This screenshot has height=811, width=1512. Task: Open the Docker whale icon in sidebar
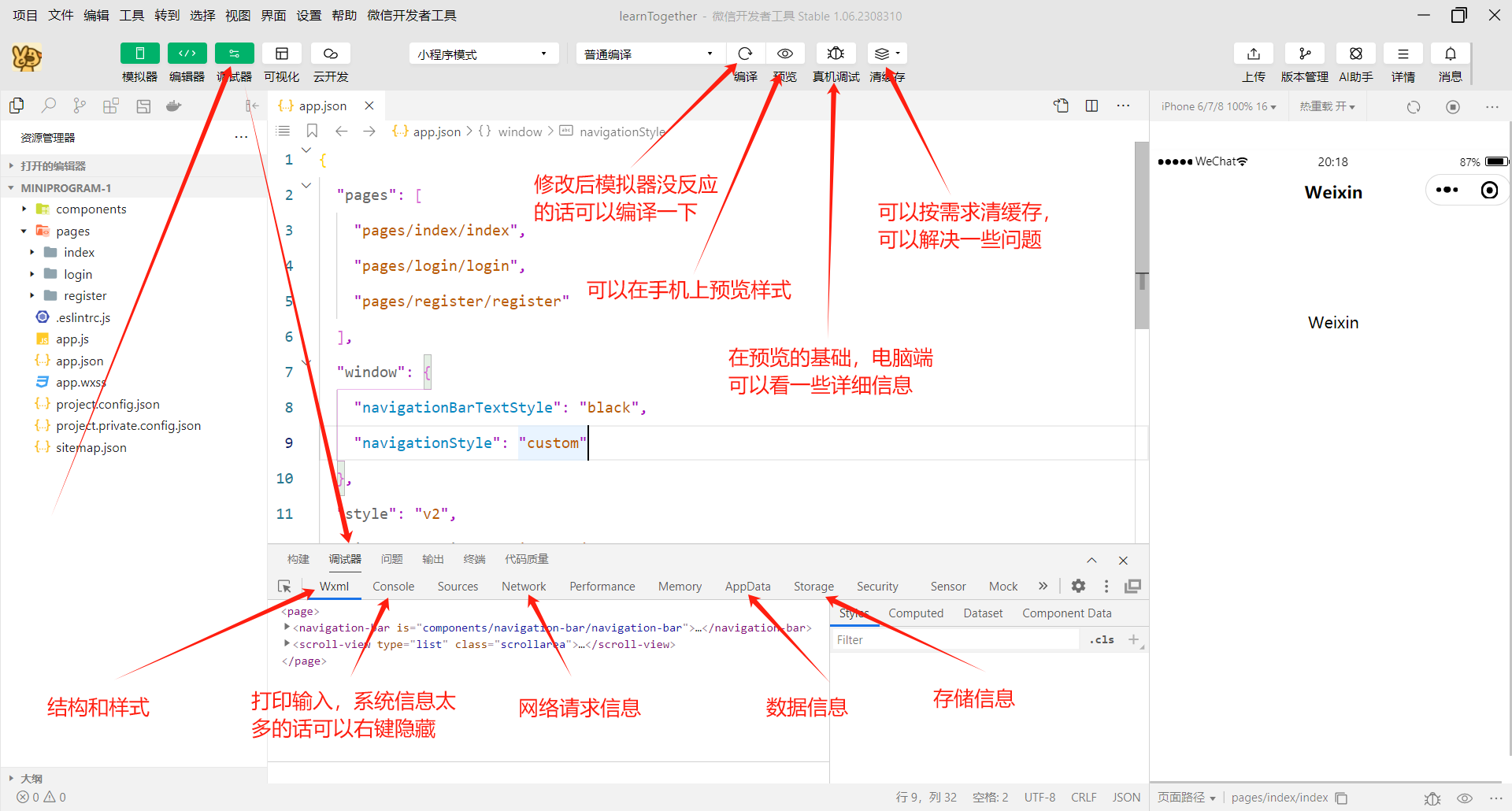174,106
